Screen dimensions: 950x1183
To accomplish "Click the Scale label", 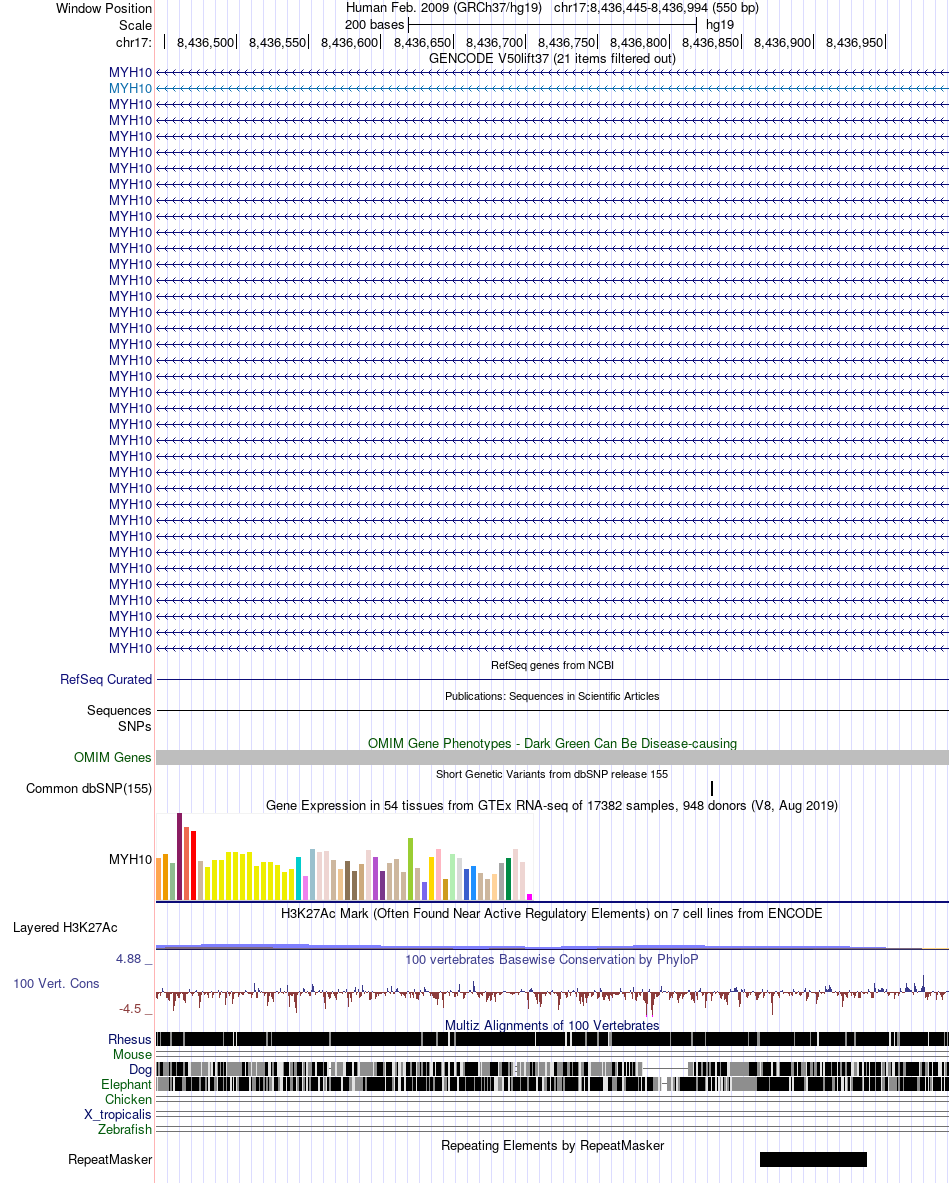I will coord(135,25).
